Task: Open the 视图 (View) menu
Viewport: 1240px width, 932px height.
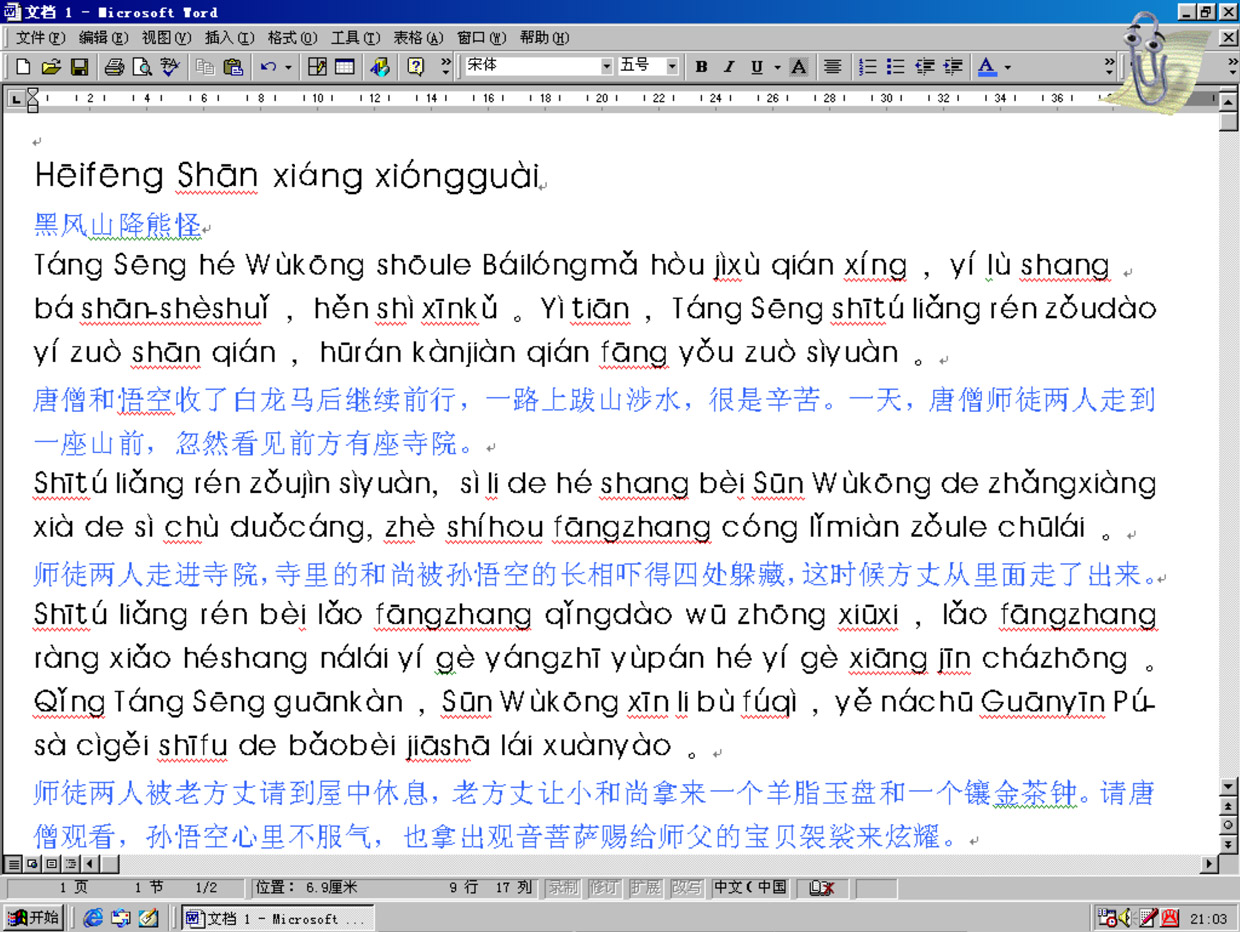Action: tap(166, 38)
